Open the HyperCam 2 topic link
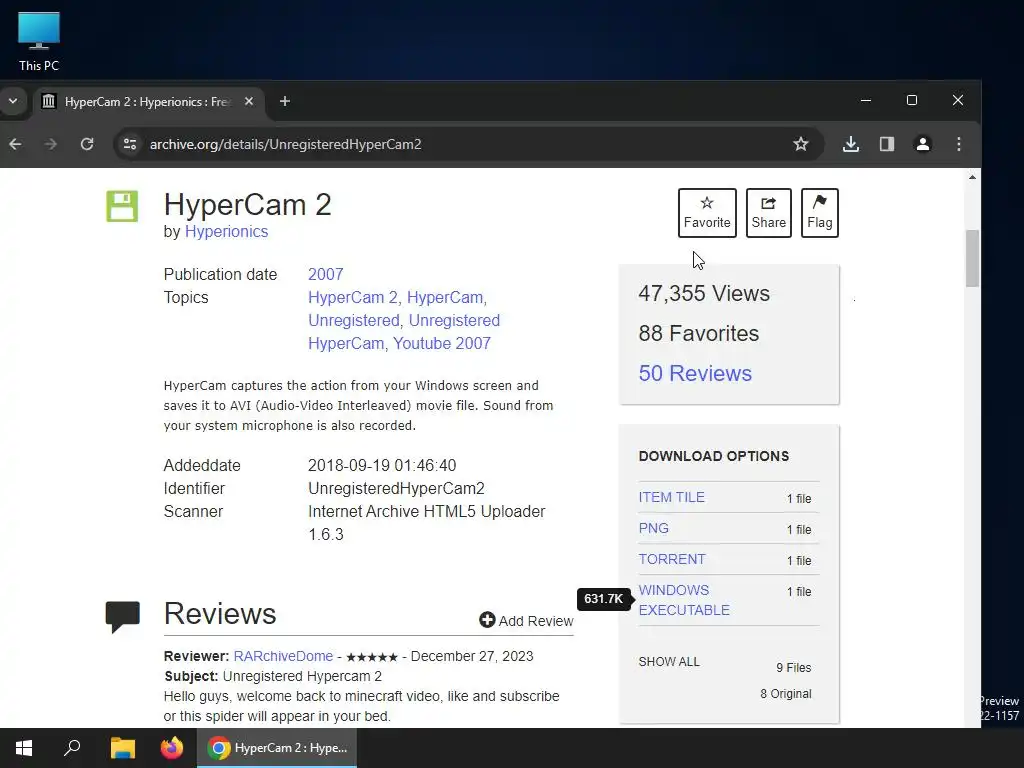Viewport: 1024px width, 768px height. tap(353, 297)
